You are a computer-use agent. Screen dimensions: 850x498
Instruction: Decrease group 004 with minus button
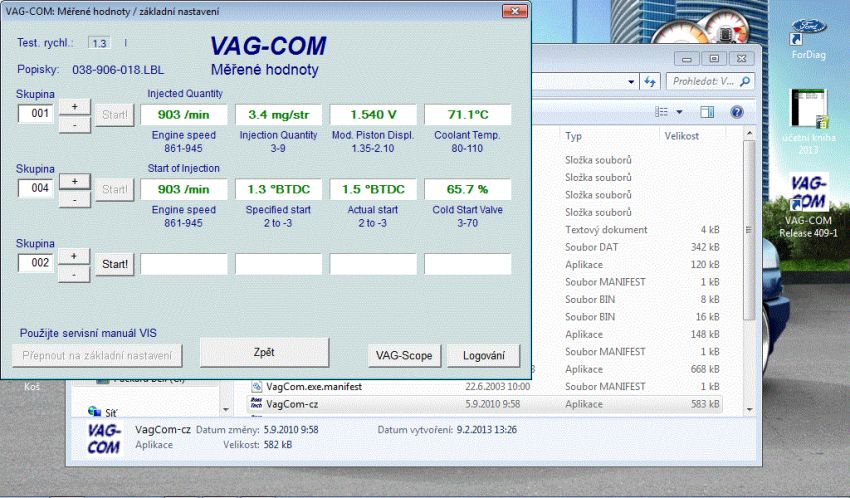click(x=74, y=199)
